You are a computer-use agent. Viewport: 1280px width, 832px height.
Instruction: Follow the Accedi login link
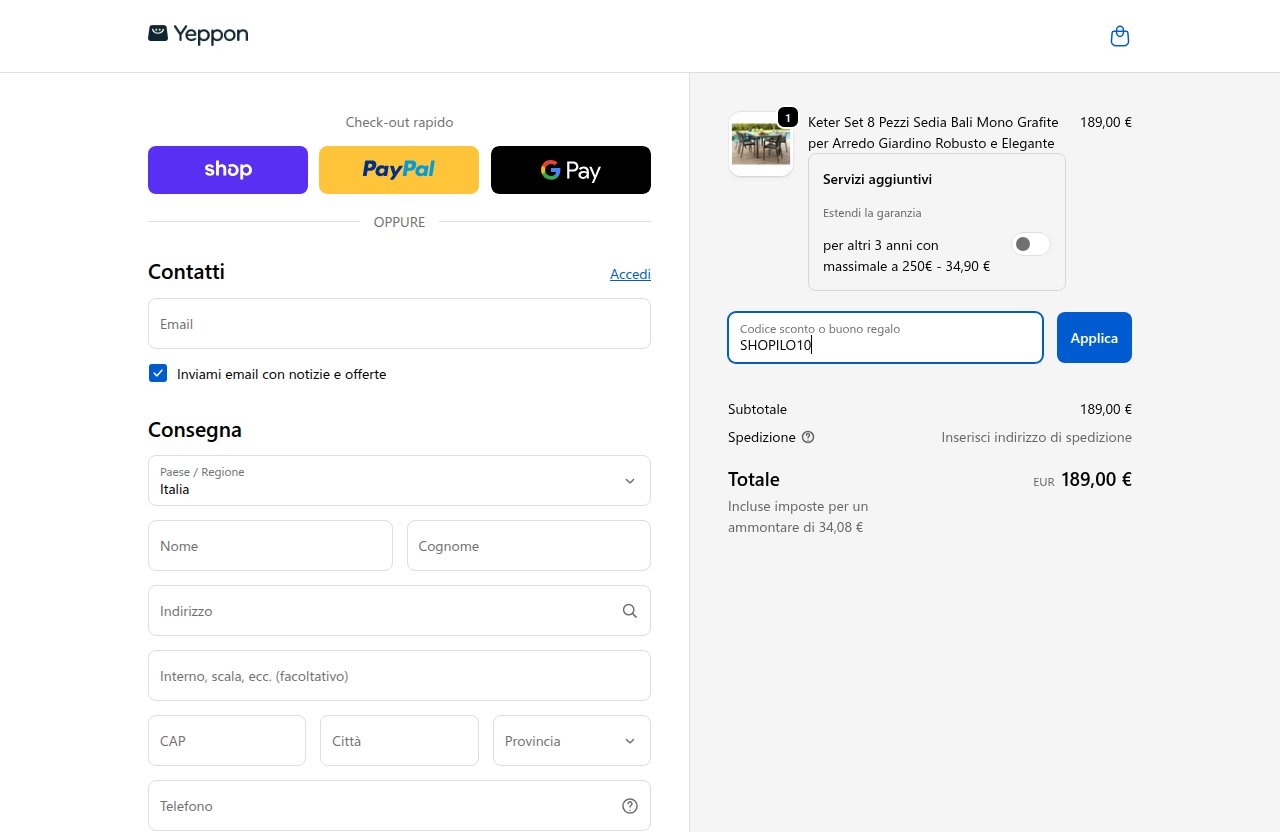click(x=630, y=274)
